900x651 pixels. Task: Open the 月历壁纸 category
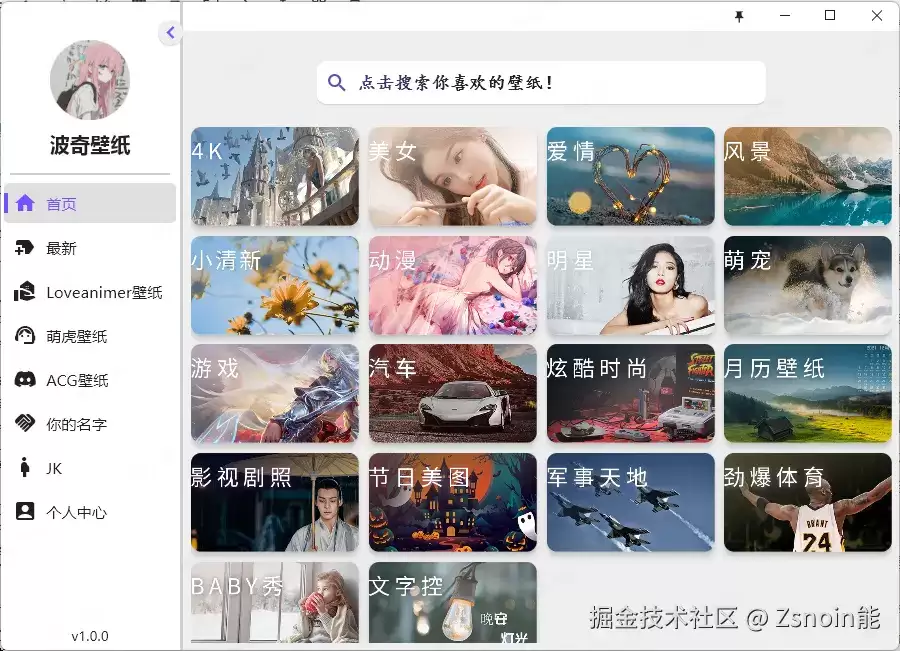[x=808, y=393]
